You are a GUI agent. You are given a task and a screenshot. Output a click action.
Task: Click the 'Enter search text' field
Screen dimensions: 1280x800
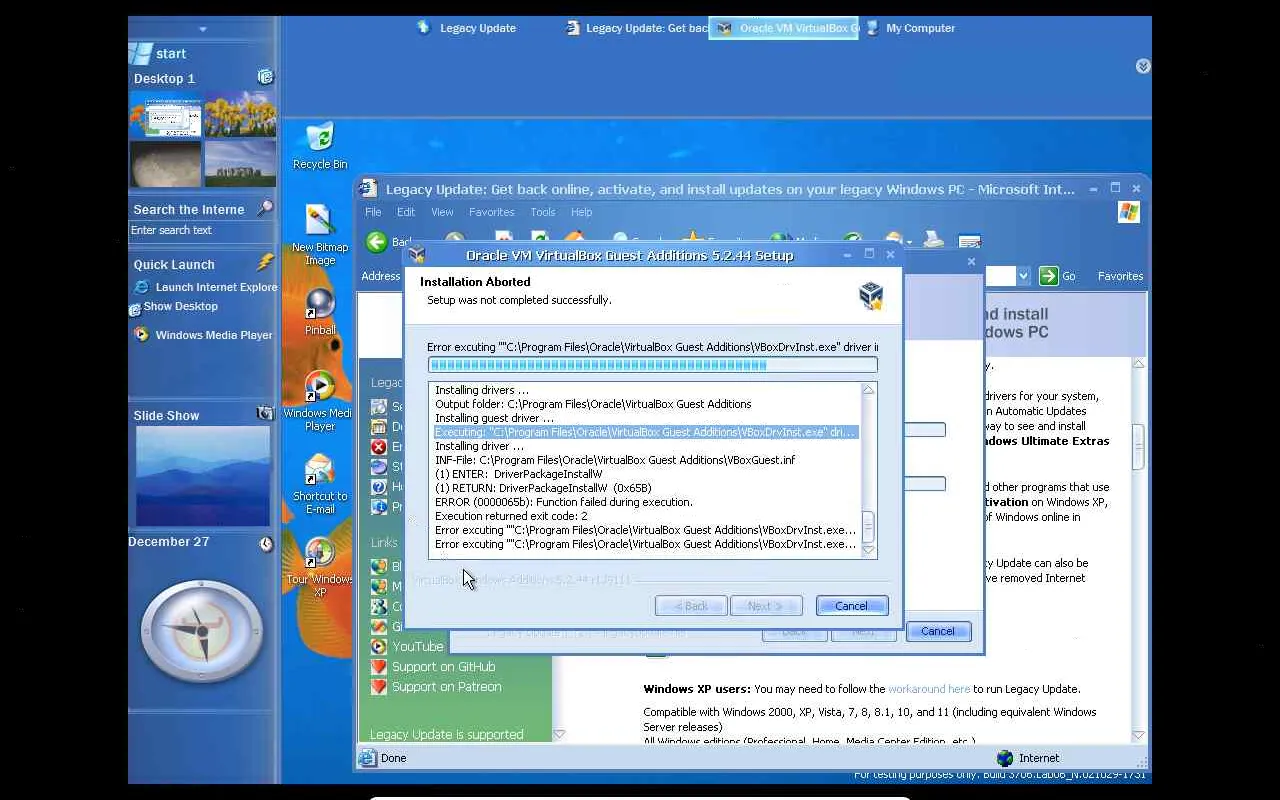tap(202, 230)
